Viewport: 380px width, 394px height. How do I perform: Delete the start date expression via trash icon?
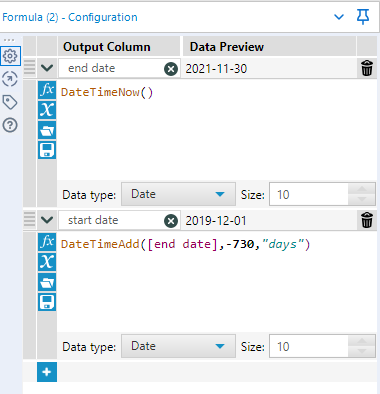click(367, 220)
